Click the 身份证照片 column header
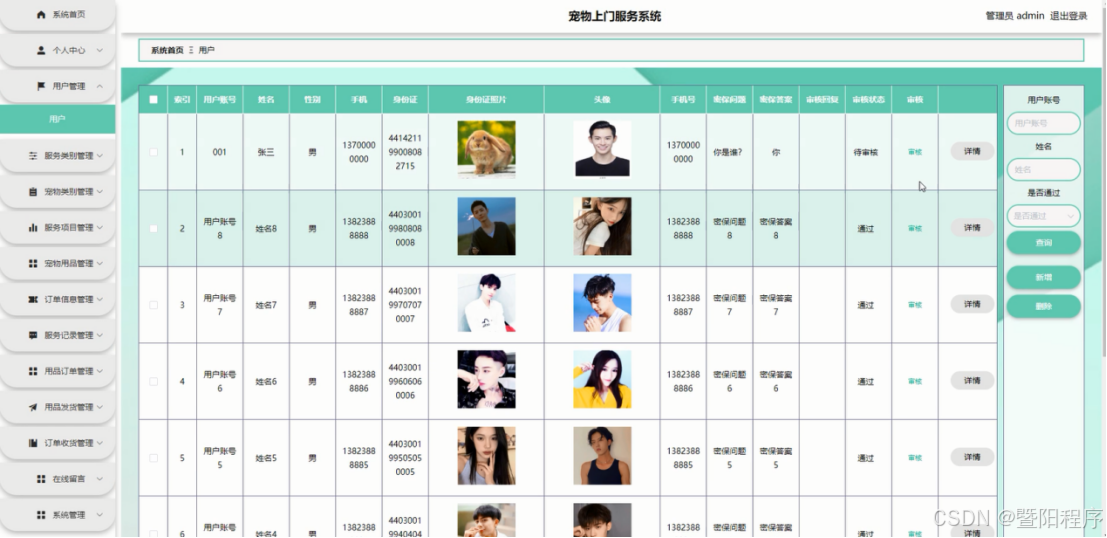Image resolution: width=1107 pixels, height=538 pixels. point(486,100)
